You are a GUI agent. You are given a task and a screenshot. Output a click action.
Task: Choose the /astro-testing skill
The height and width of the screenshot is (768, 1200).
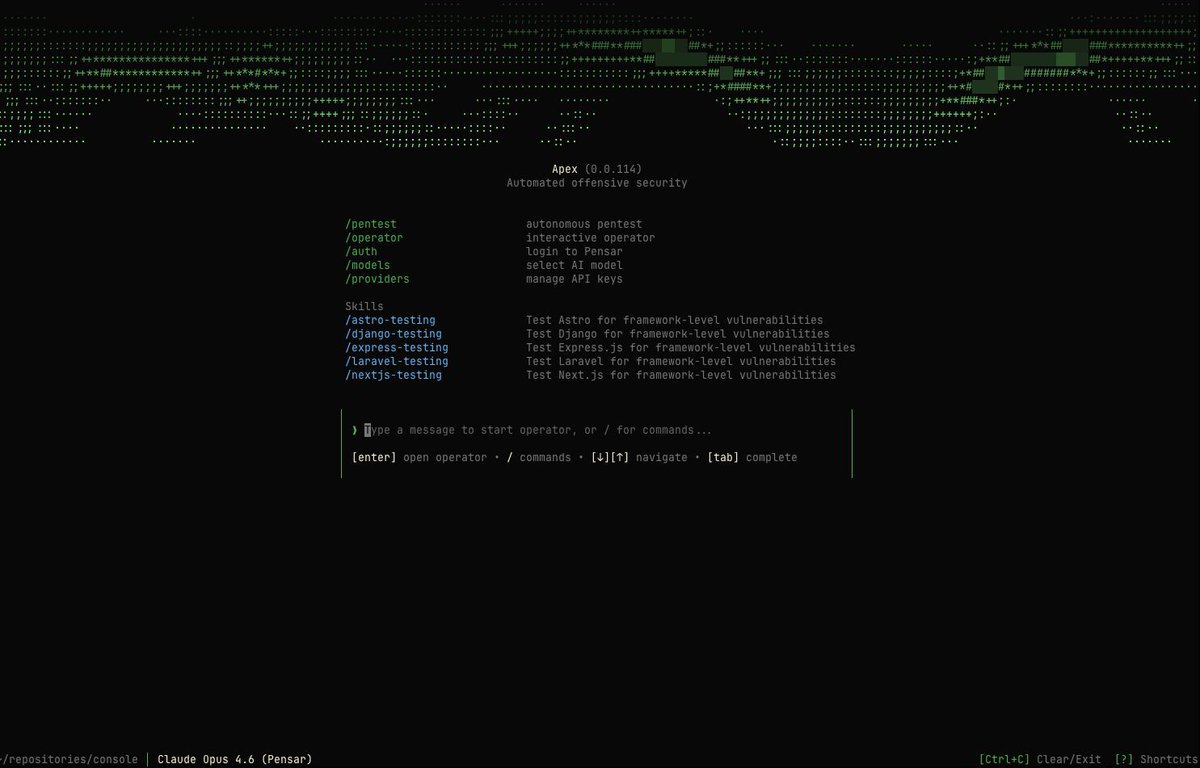[390, 320]
